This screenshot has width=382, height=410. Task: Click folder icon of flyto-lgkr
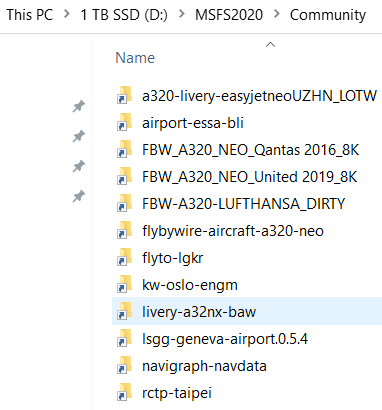click(124, 257)
